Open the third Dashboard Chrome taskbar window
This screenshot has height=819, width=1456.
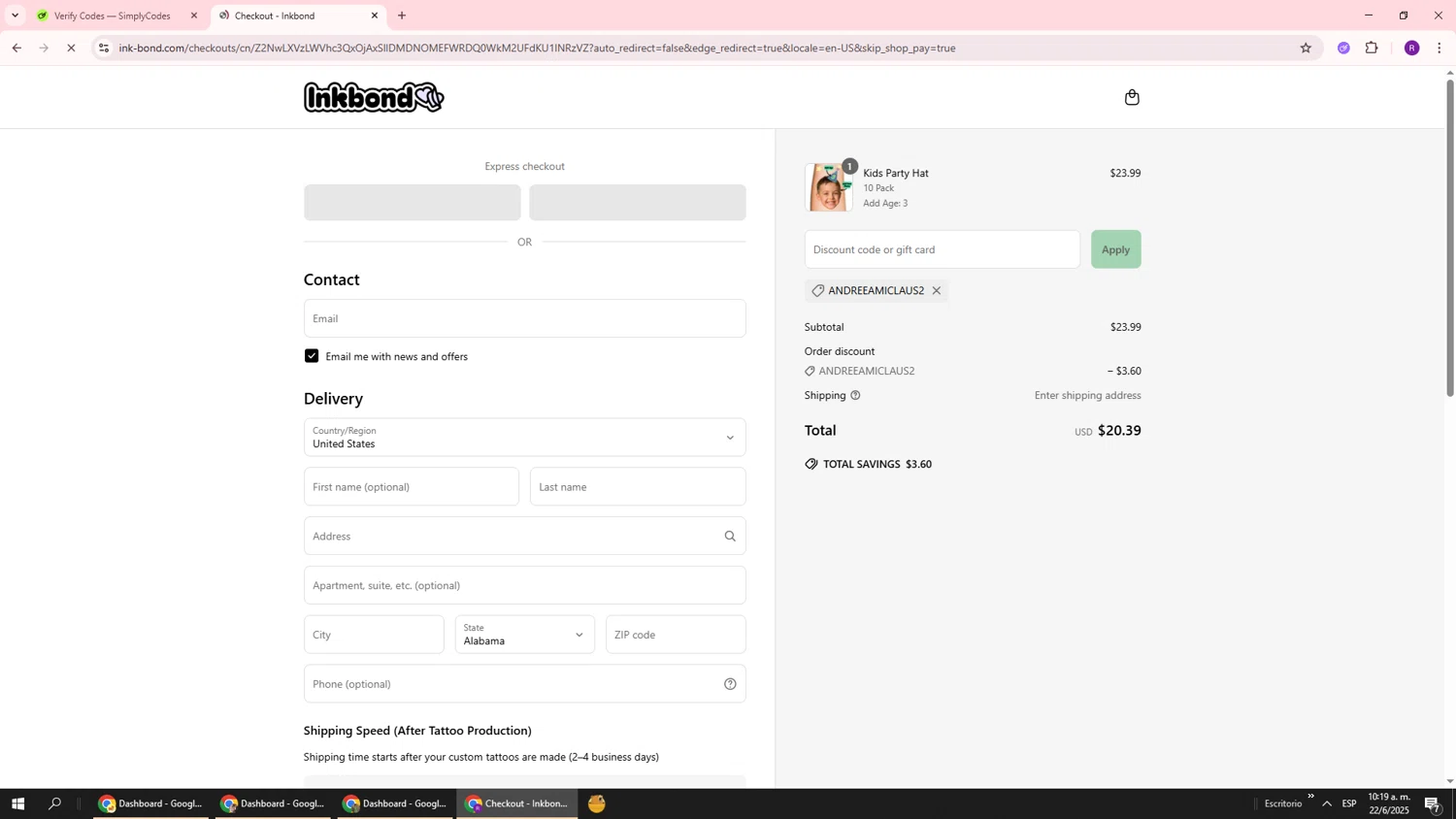click(395, 803)
